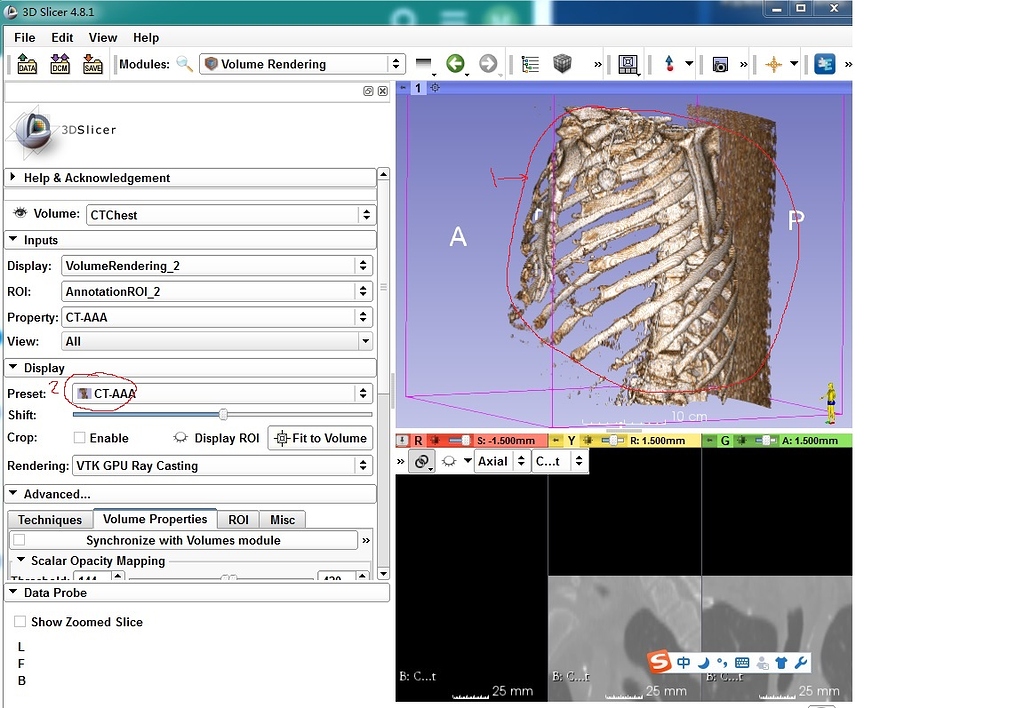Collapse the Display section
Screen dimensions: 1024x708
click(190, 368)
